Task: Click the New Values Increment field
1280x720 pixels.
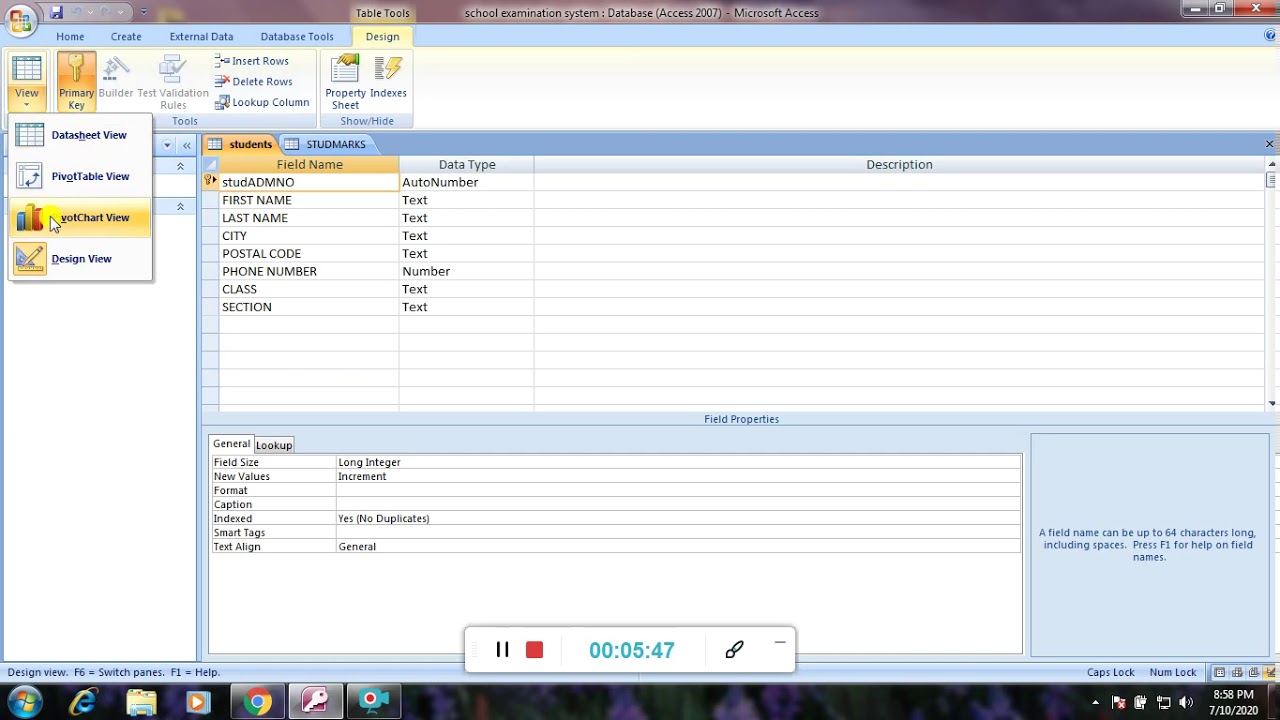Action: coord(678,476)
